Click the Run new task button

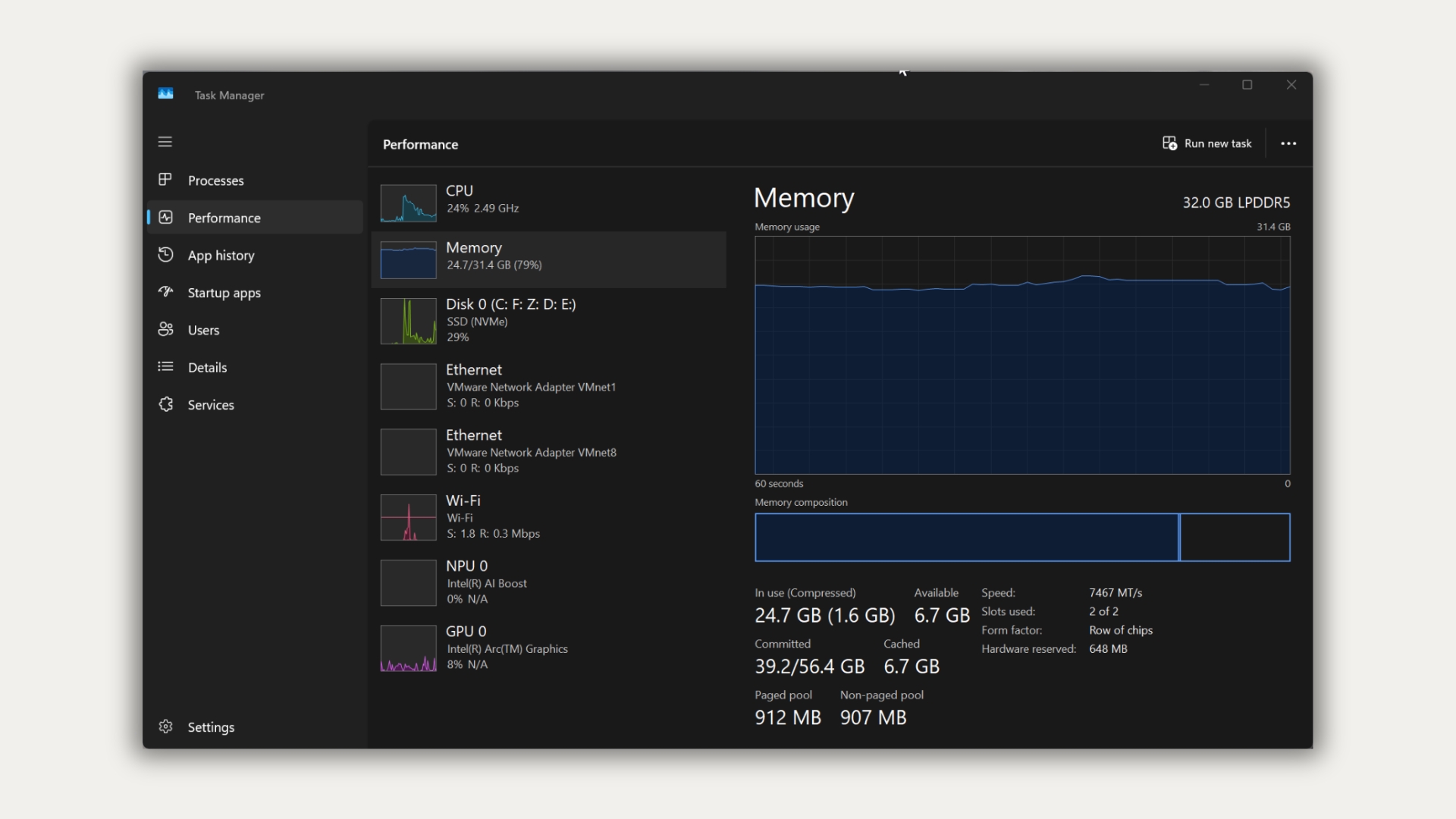(1207, 143)
